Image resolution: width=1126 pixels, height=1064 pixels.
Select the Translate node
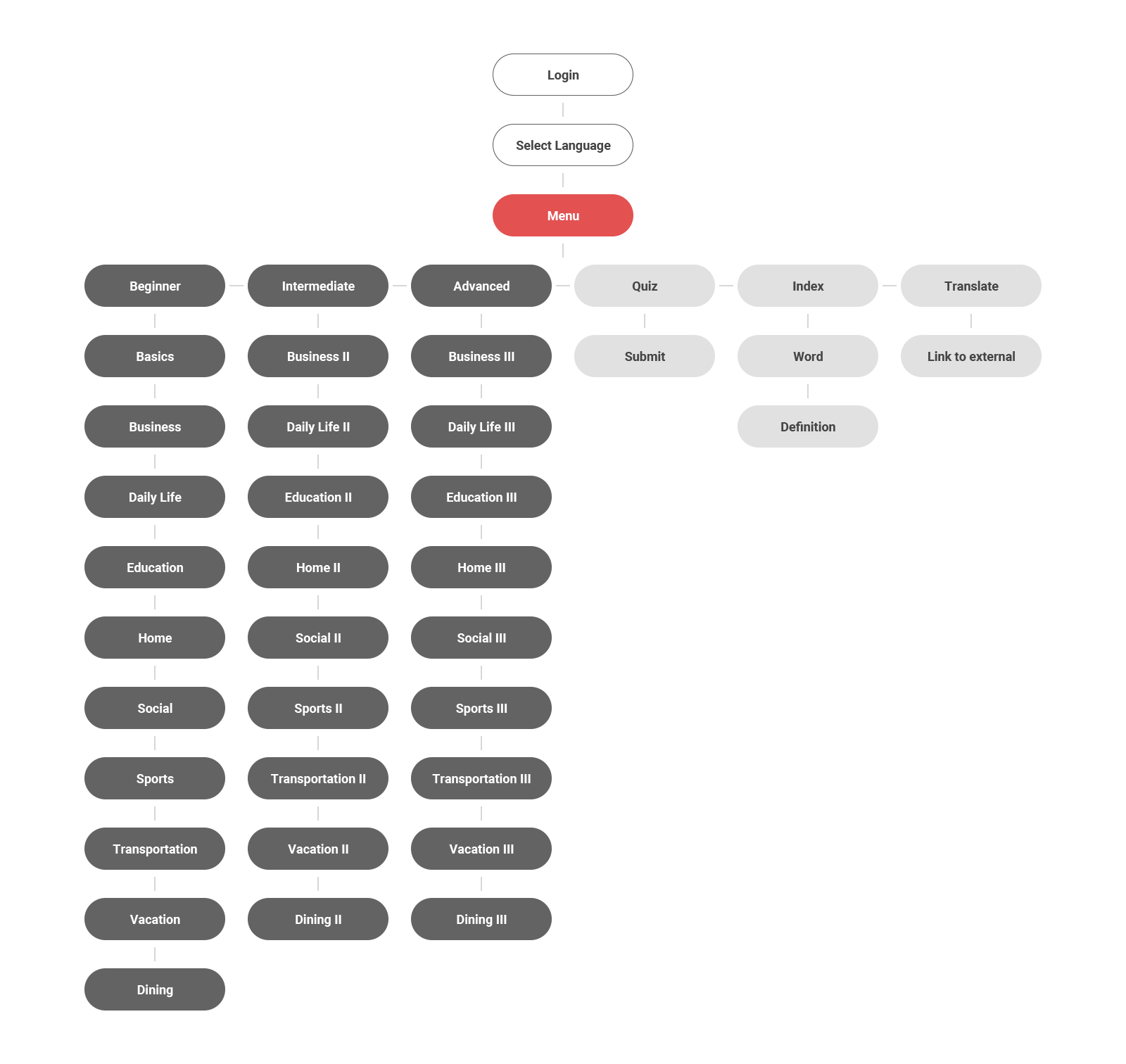click(971, 286)
